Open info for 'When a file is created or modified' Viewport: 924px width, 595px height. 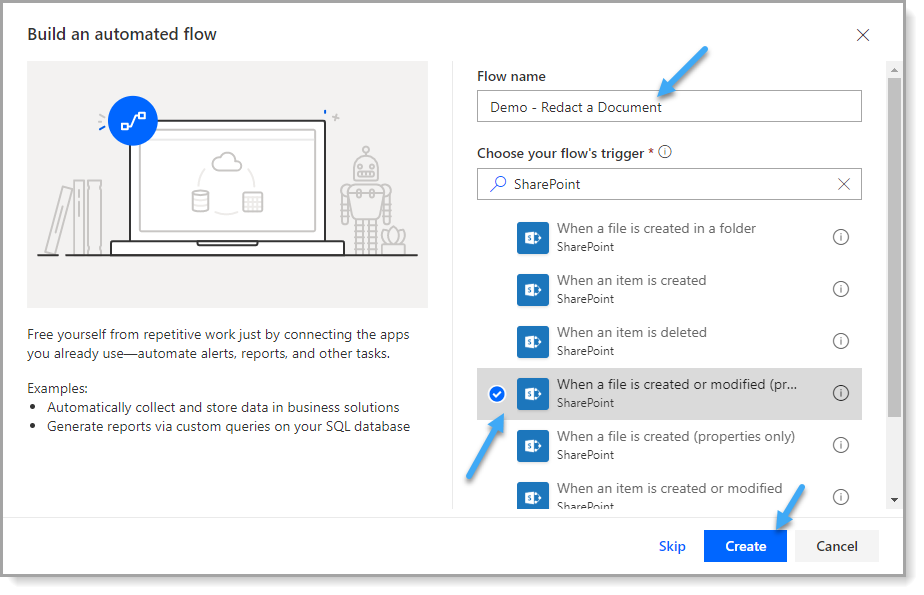[840, 393]
